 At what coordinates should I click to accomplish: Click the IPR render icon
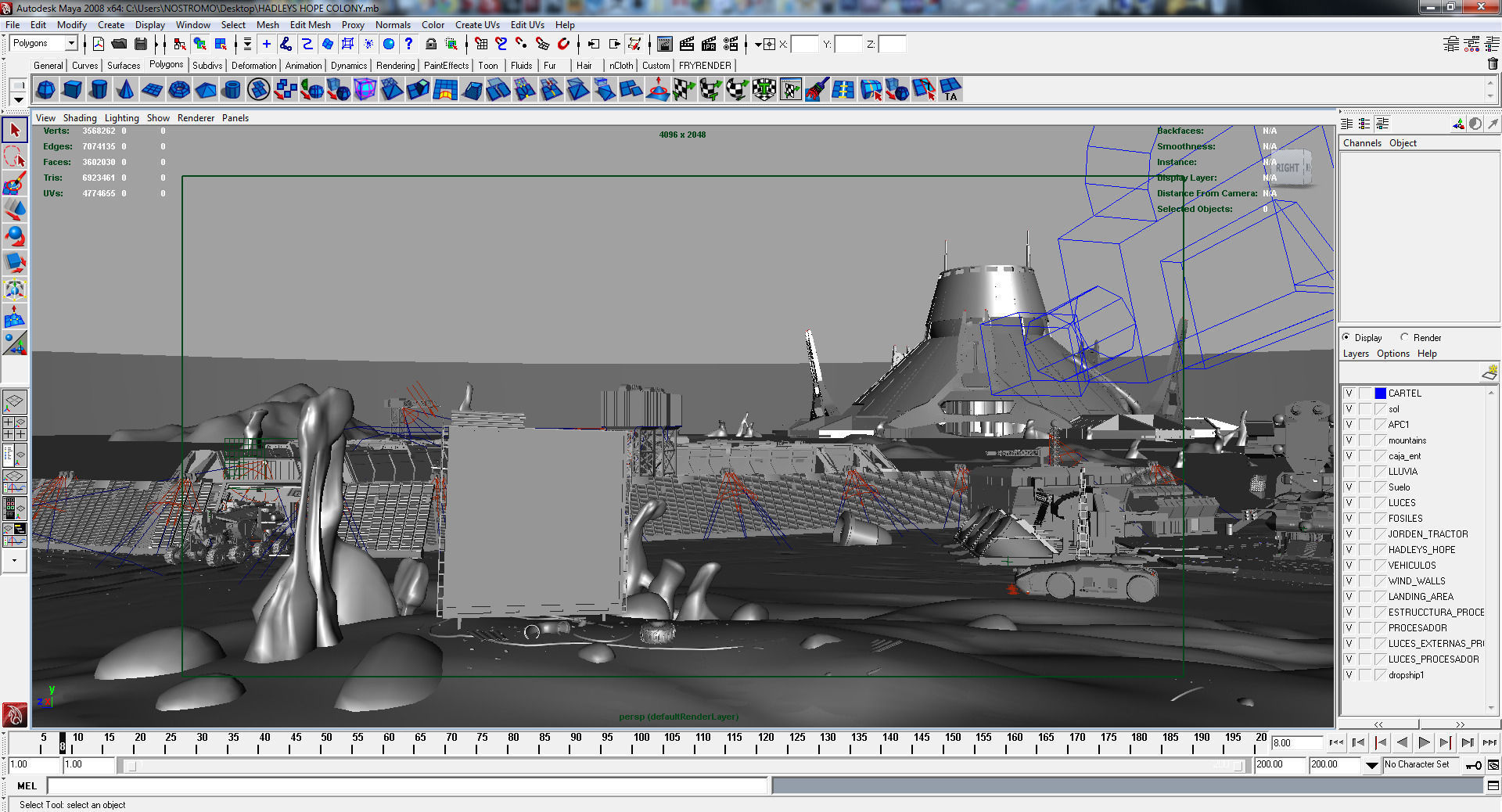coord(709,44)
